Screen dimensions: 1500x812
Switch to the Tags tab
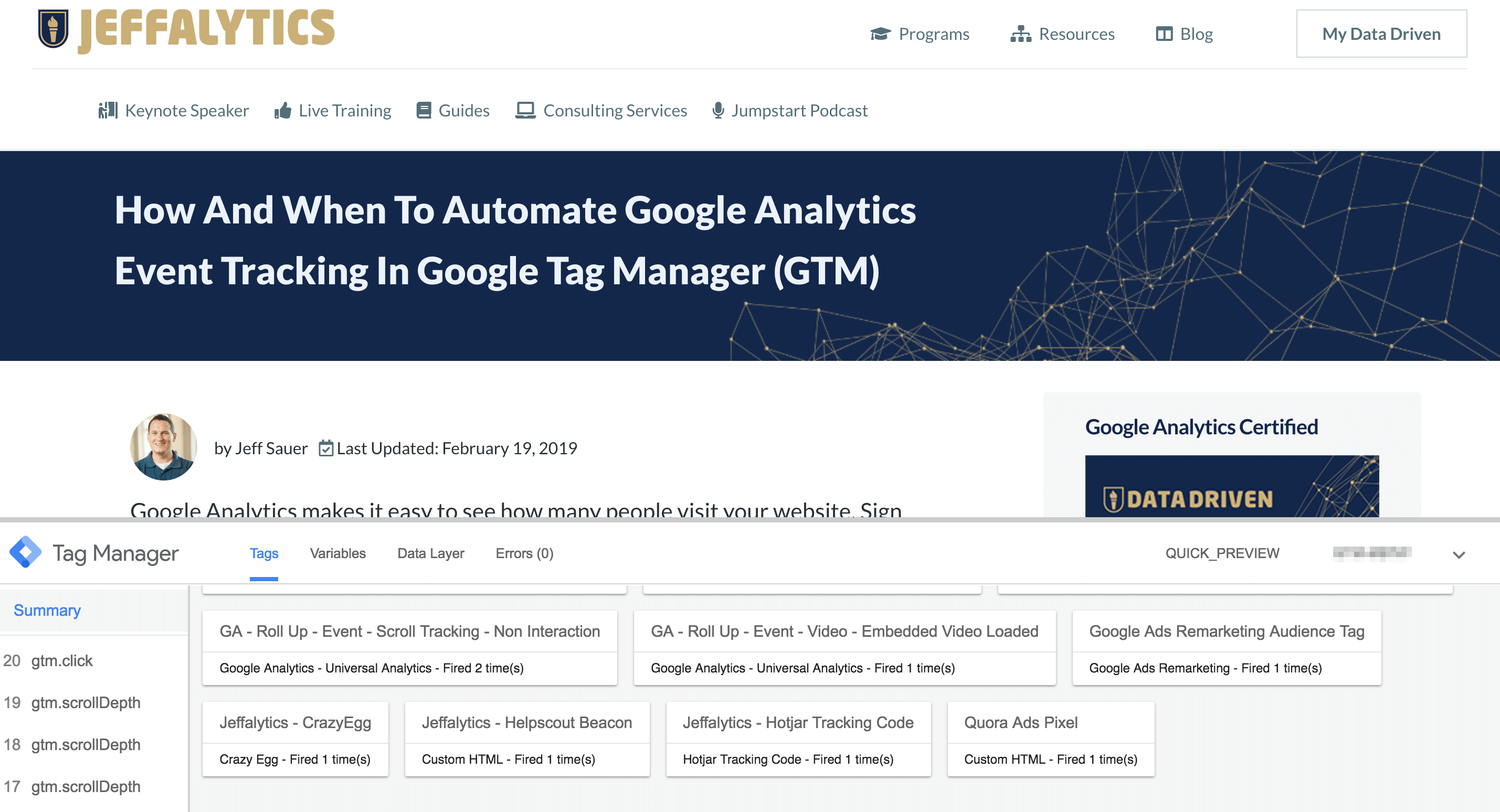pos(264,553)
